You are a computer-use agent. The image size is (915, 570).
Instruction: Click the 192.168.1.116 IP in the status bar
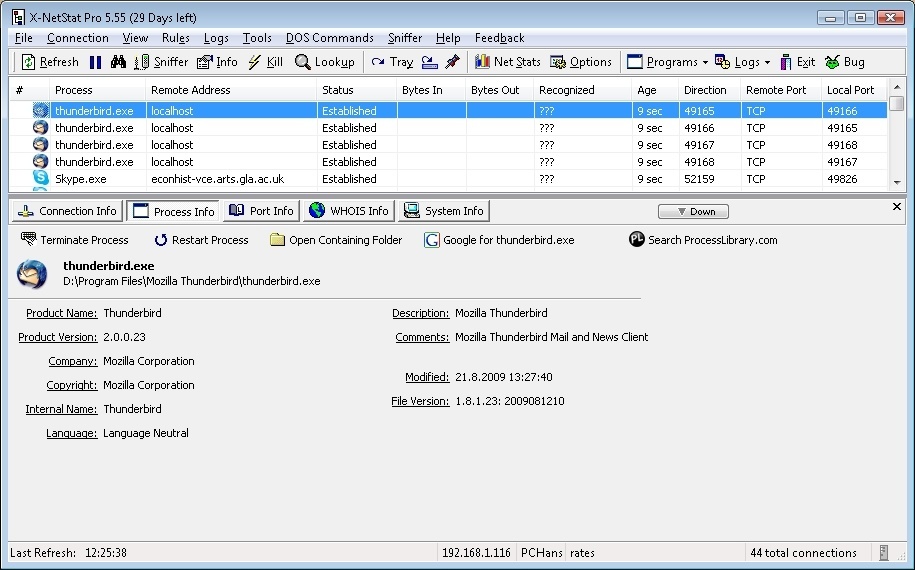(x=476, y=552)
